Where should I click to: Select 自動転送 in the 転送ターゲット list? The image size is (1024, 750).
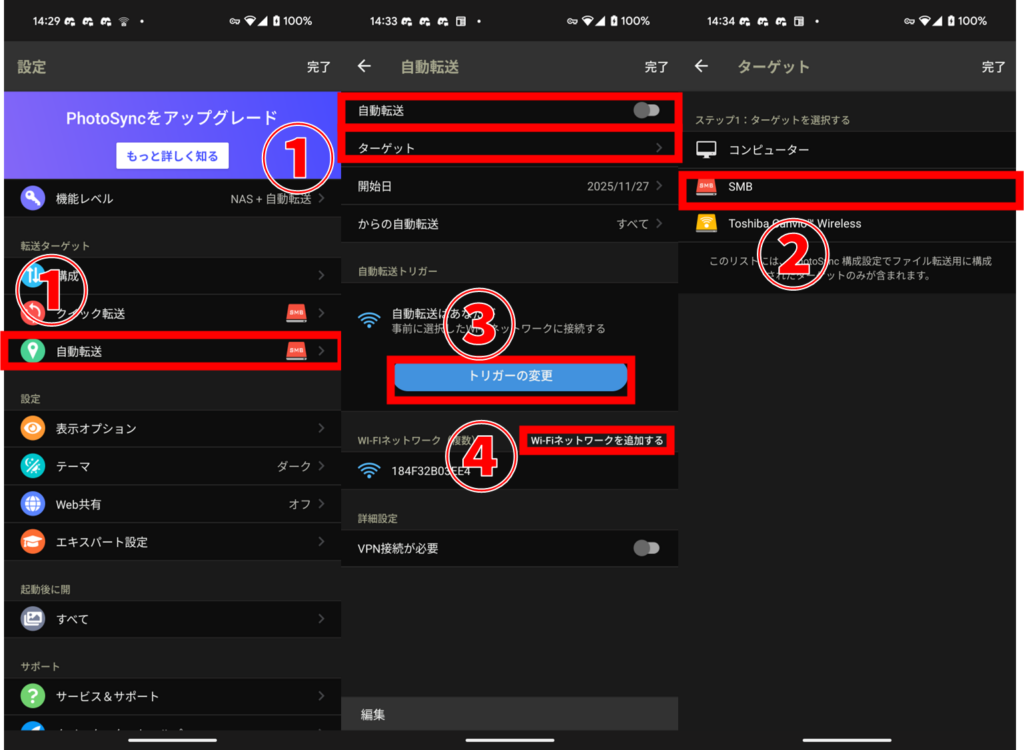pos(172,351)
